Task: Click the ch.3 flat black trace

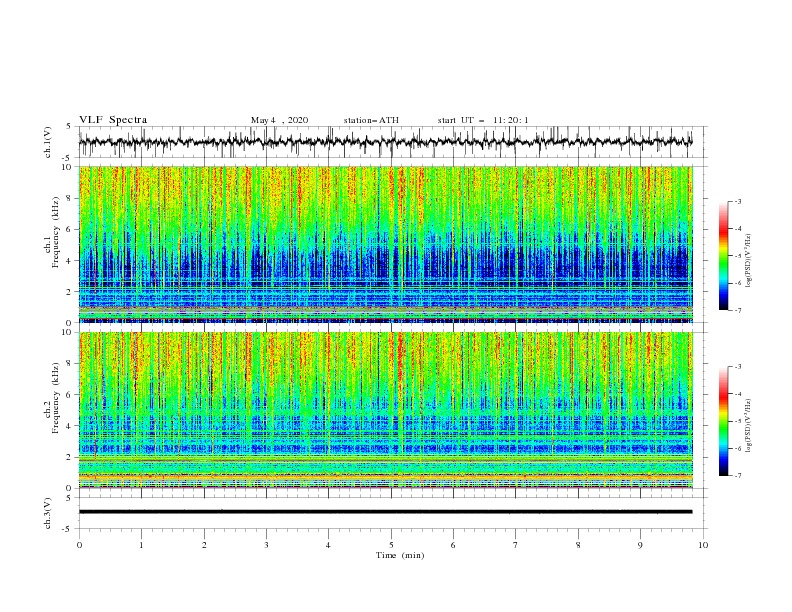Action: [385, 512]
